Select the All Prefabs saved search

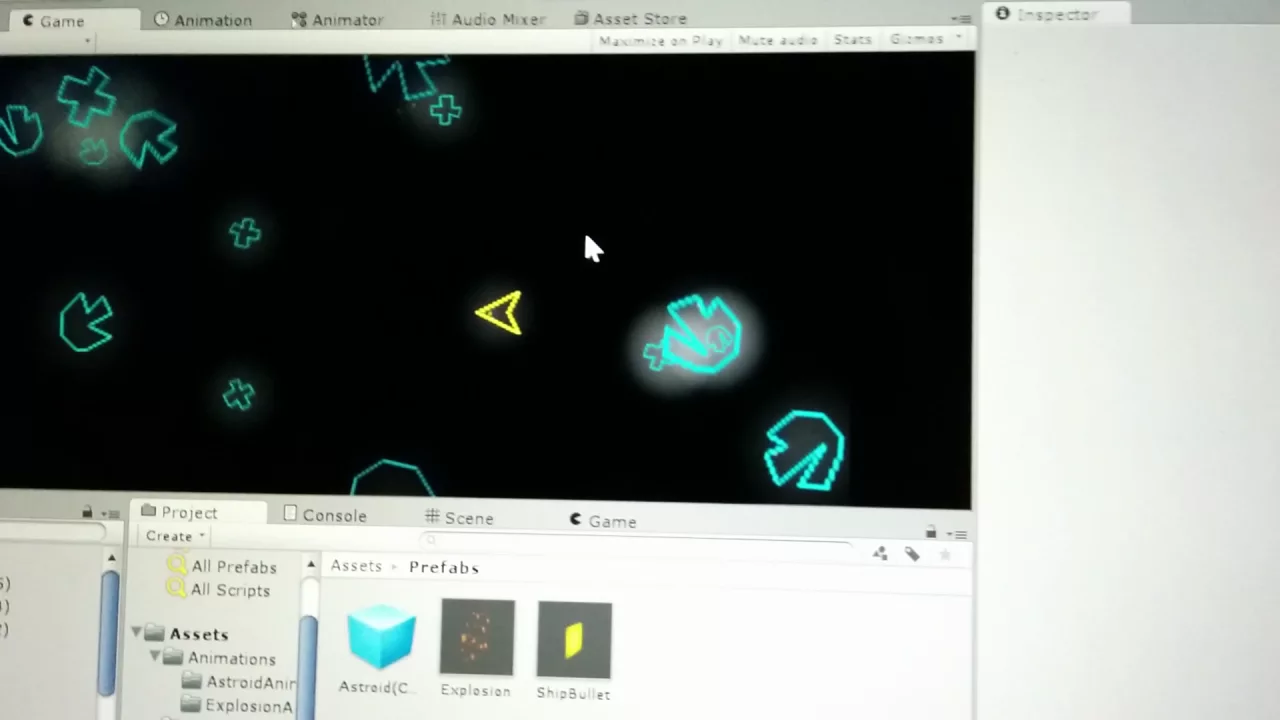pos(234,566)
